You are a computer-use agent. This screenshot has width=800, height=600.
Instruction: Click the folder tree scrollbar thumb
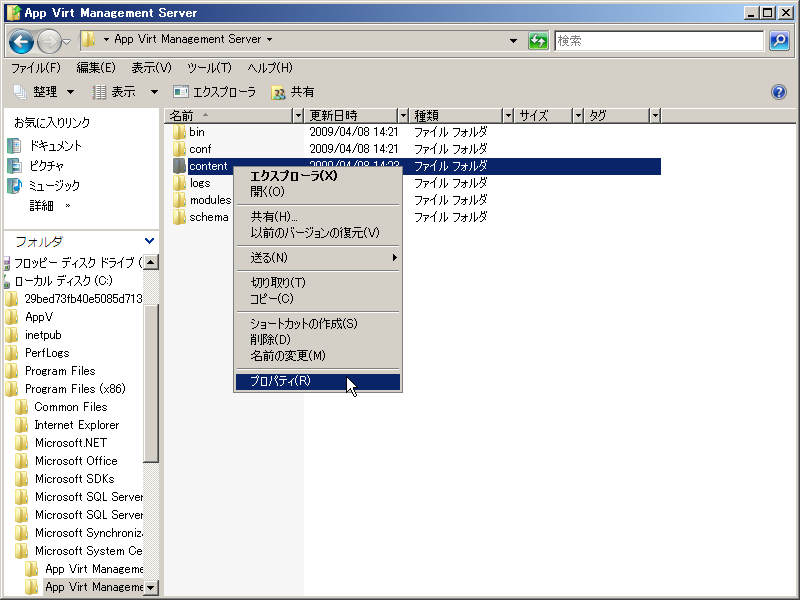click(x=151, y=383)
